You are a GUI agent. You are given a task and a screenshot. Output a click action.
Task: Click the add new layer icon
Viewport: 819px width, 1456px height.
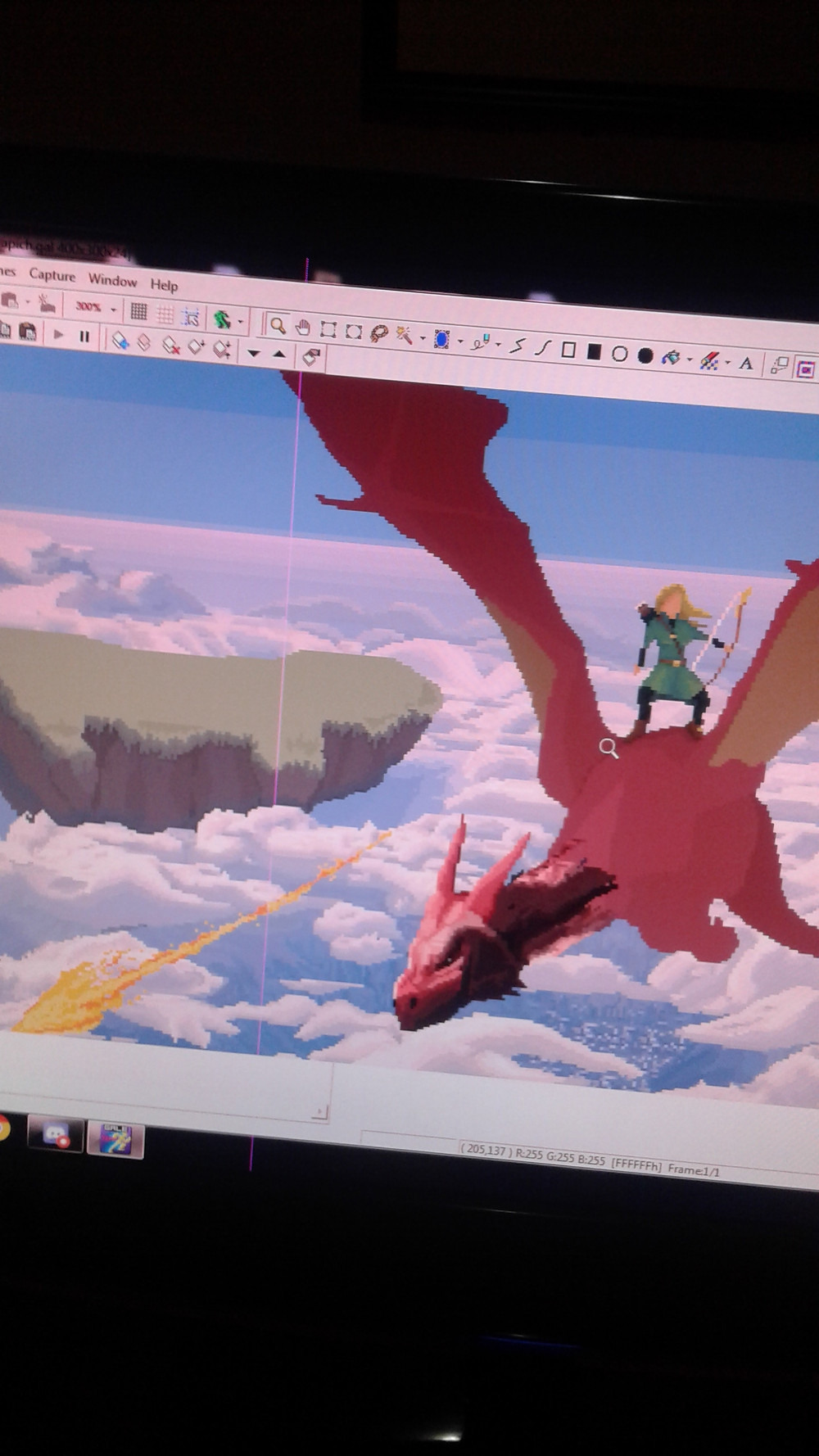coord(120,339)
